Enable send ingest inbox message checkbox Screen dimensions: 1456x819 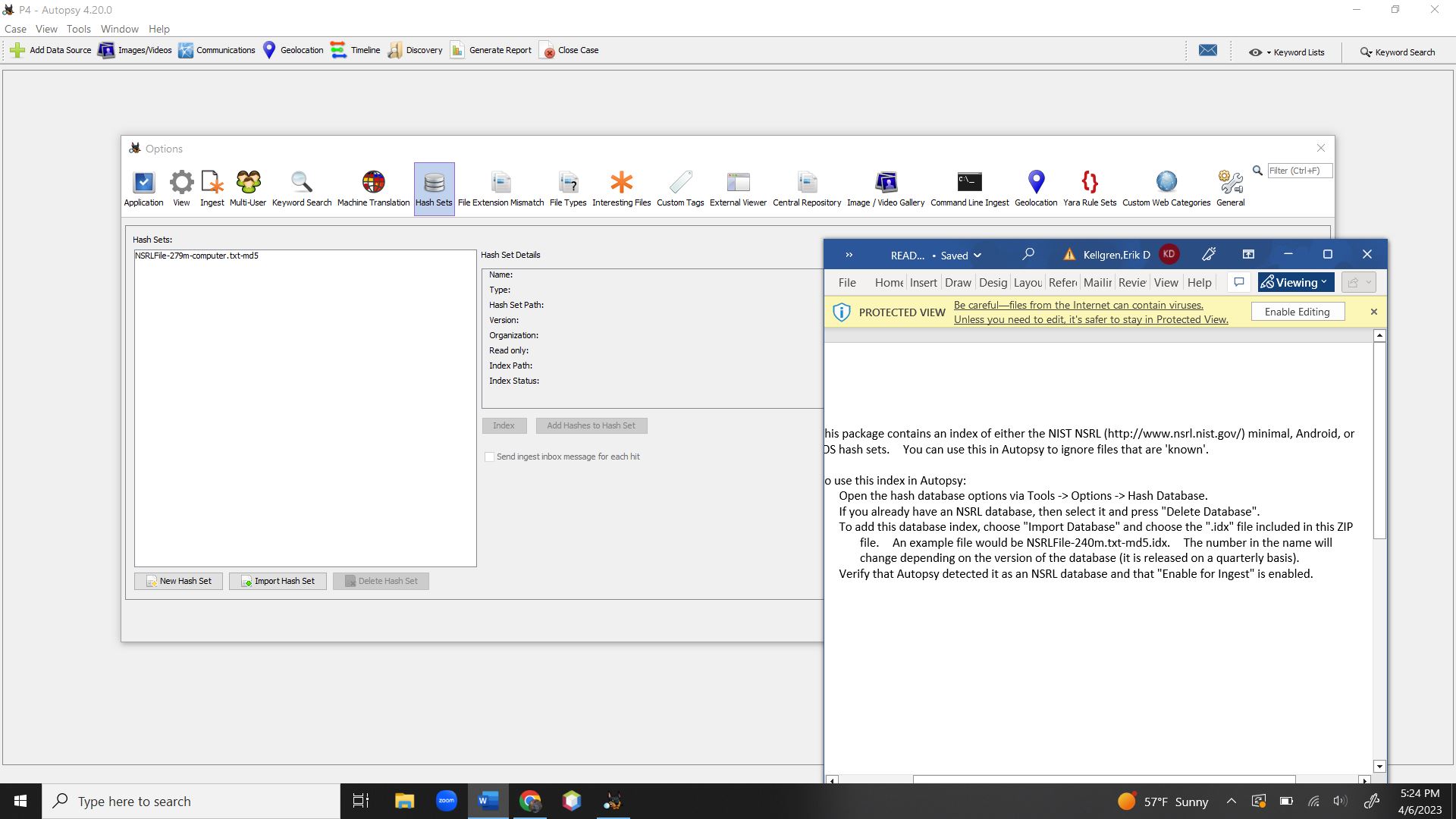point(490,457)
